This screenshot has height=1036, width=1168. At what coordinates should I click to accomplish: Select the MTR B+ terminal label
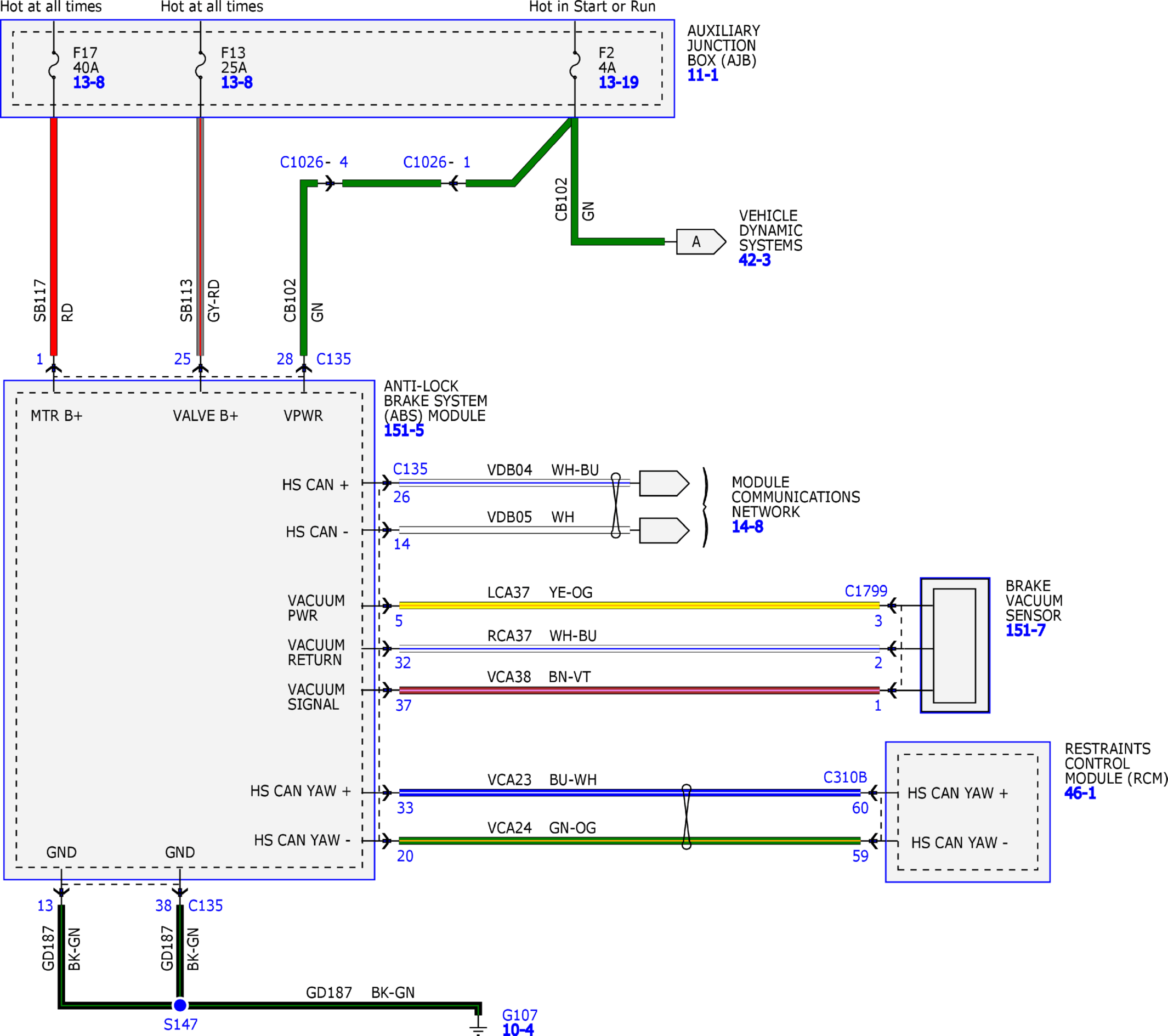[56, 415]
